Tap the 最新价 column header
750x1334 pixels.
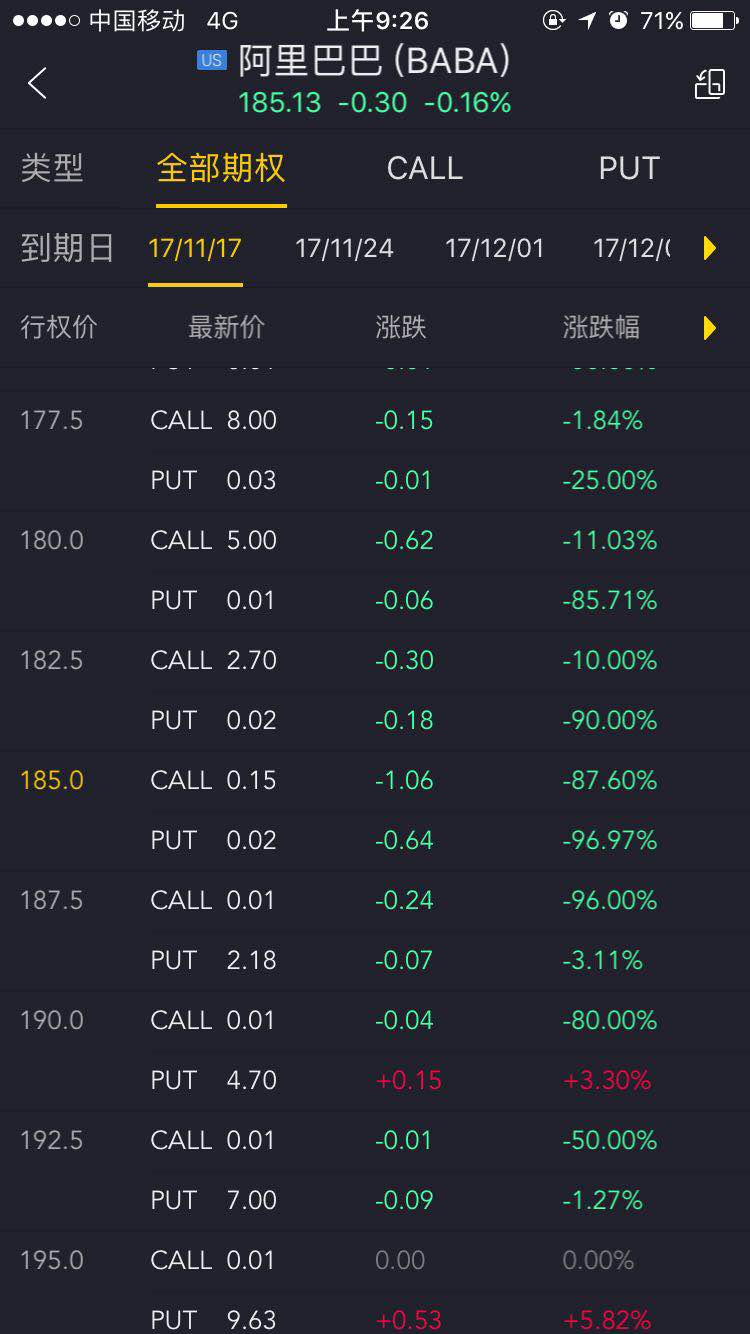point(226,327)
